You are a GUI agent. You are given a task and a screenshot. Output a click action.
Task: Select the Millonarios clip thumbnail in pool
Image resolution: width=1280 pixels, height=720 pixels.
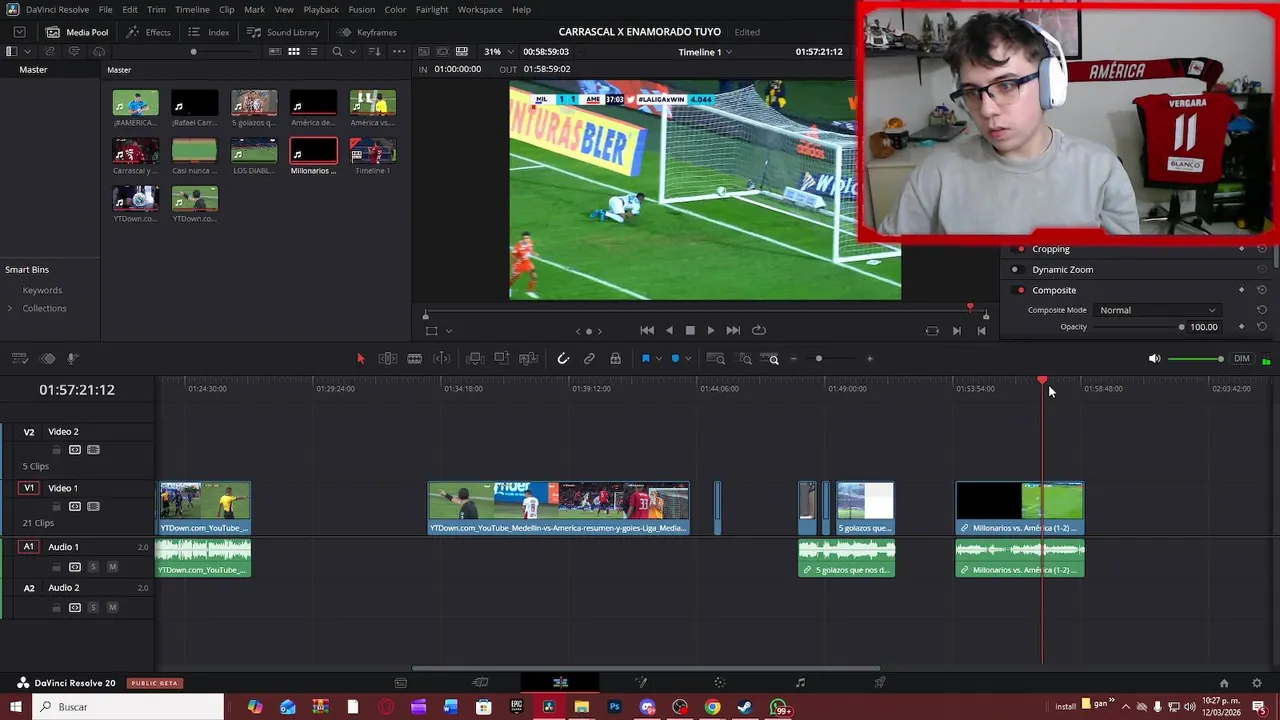(x=313, y=151)
